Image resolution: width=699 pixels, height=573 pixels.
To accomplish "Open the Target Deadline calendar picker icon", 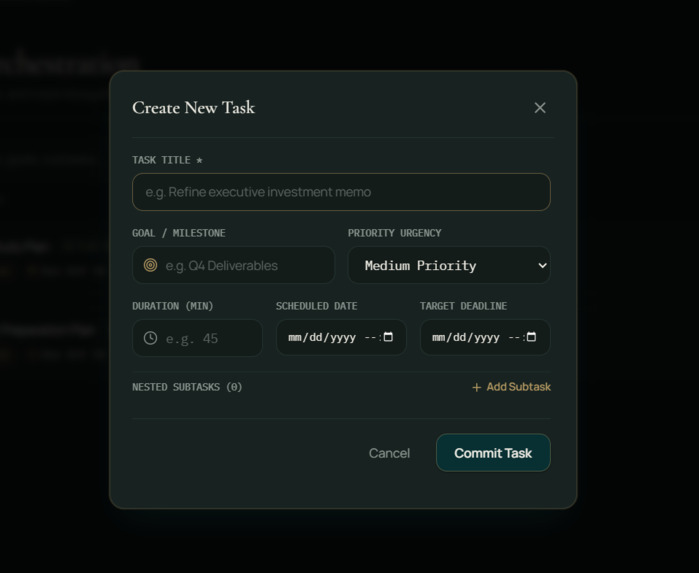I will click(x=531, y=337).
